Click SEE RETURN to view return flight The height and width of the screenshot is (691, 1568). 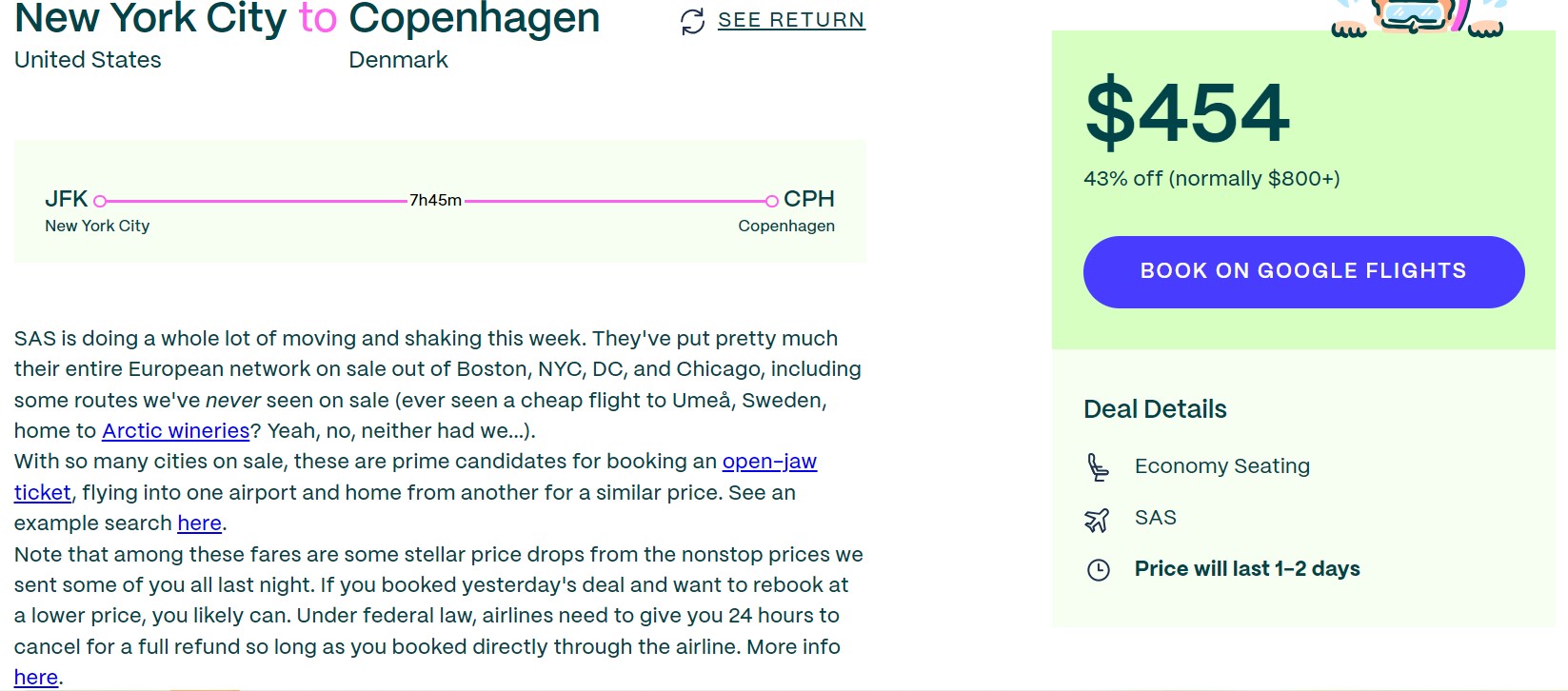coord(791,19)
